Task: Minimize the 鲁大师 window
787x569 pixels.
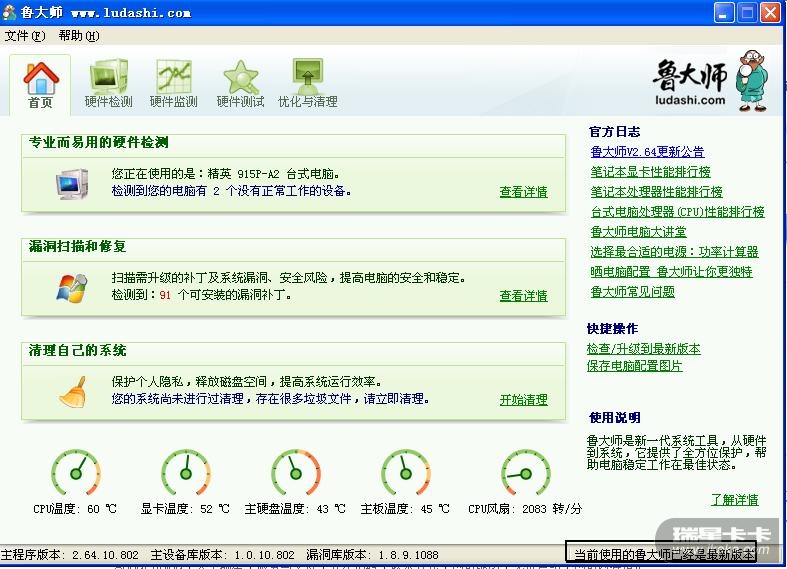Action: pos(723,13)
